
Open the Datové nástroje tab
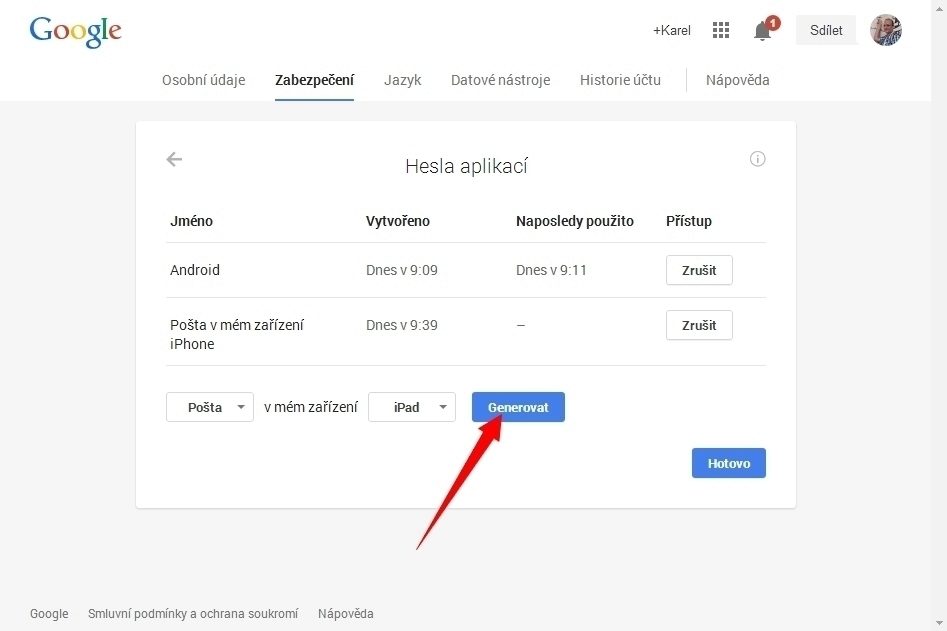tap(500, 80)
